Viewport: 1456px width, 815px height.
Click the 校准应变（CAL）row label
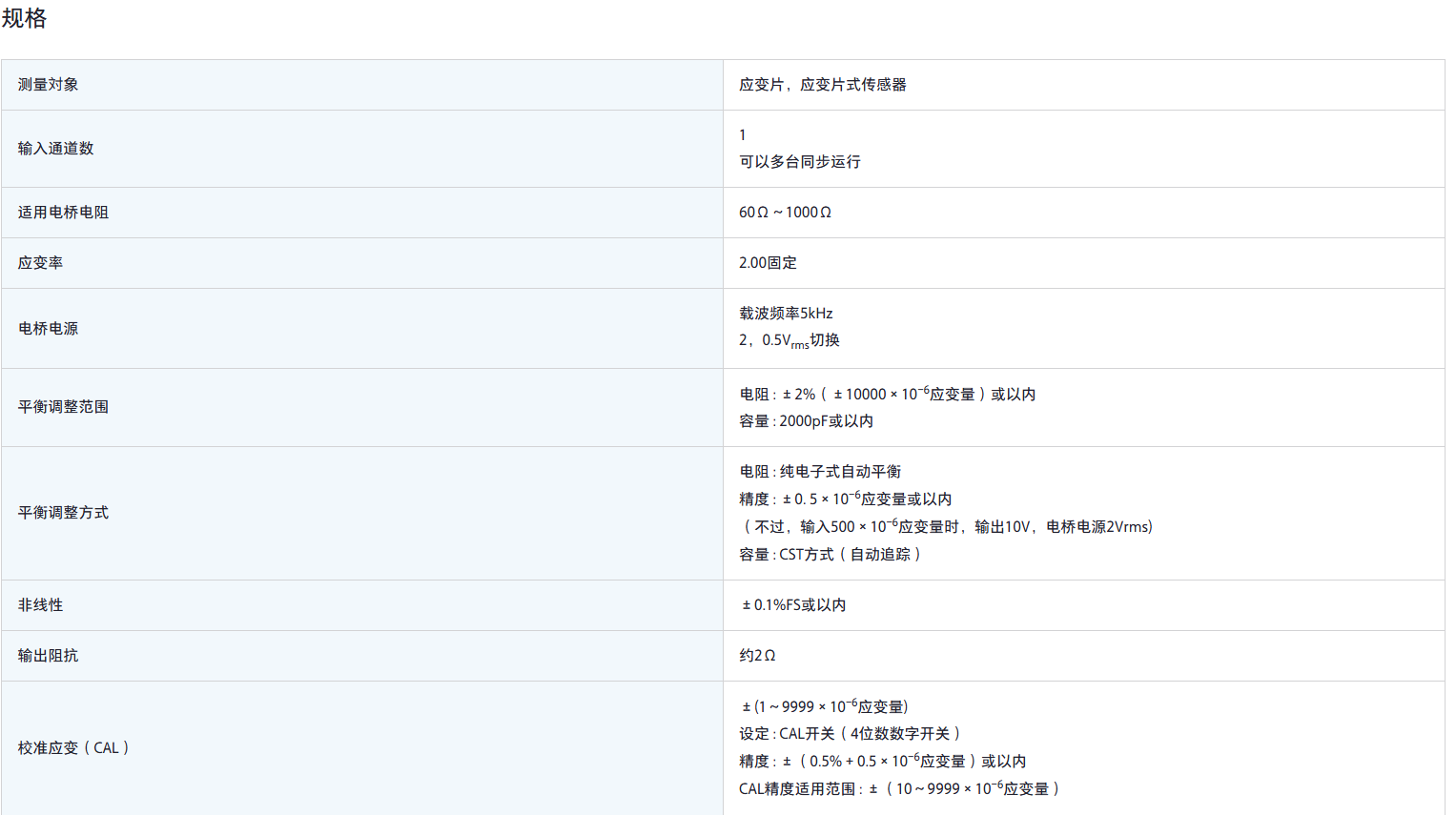click(74, 748)
